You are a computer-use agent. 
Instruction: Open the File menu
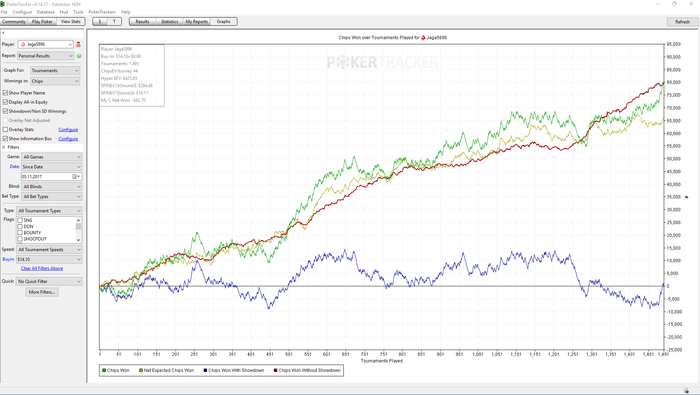tap(4, 12)
